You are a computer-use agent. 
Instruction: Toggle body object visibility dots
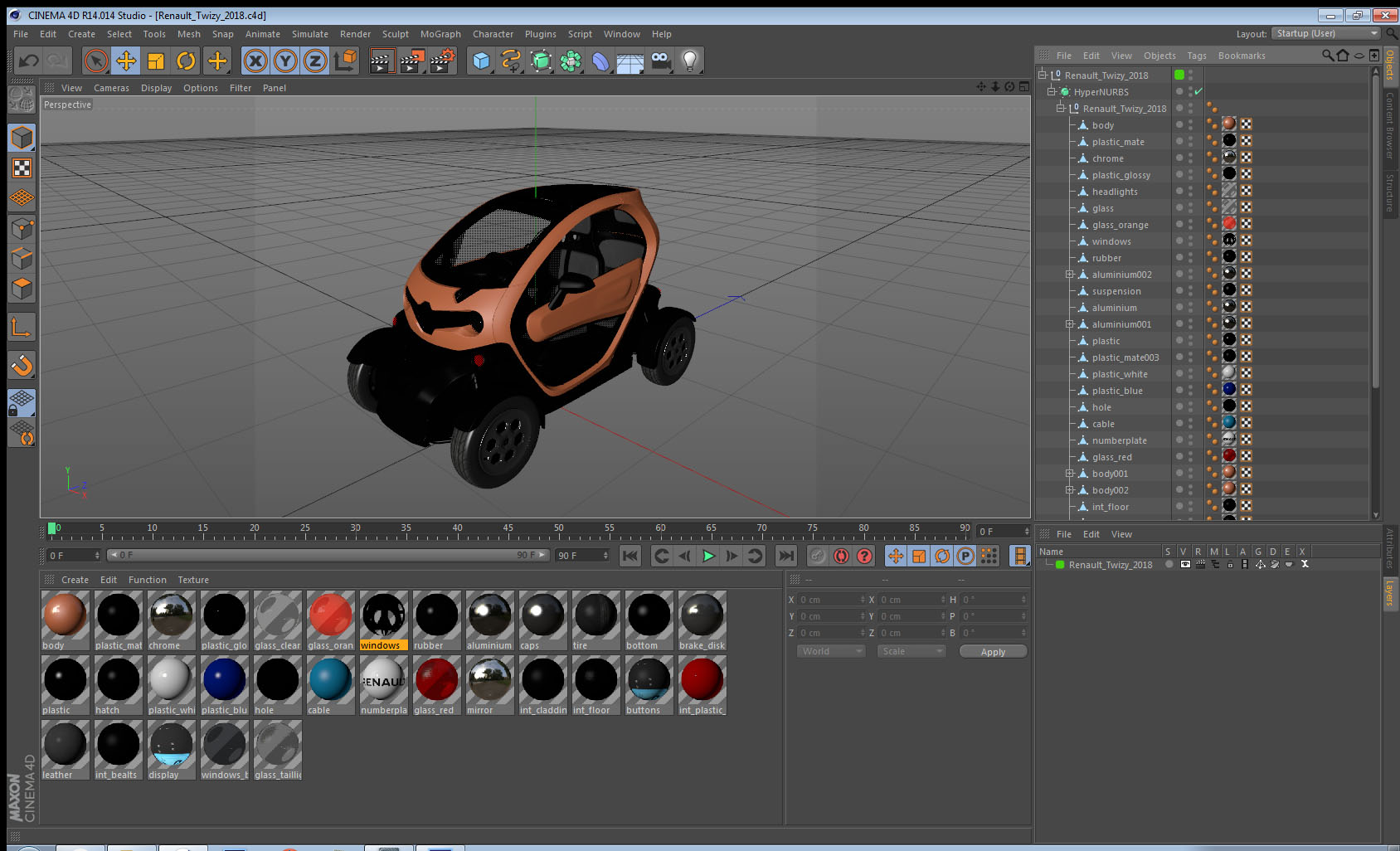(x=1190, y=124)
